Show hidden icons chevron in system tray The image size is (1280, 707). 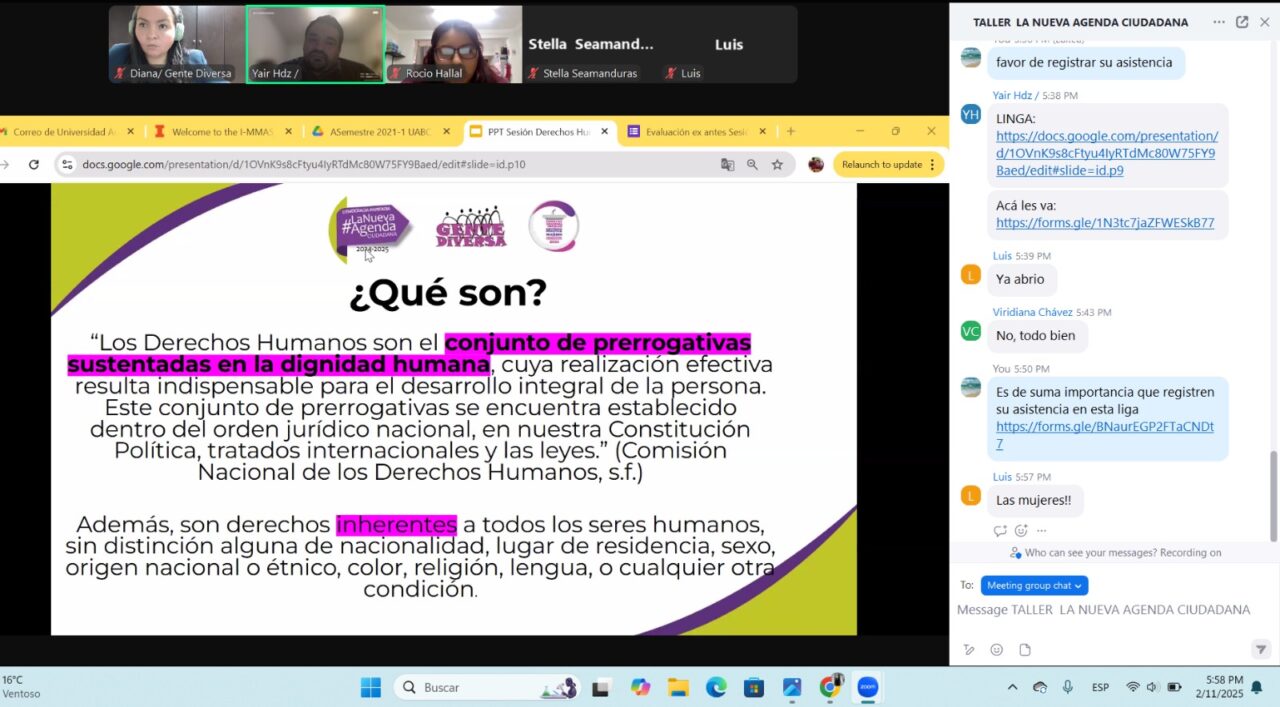pyautogui.click(x=1012, y=688)
